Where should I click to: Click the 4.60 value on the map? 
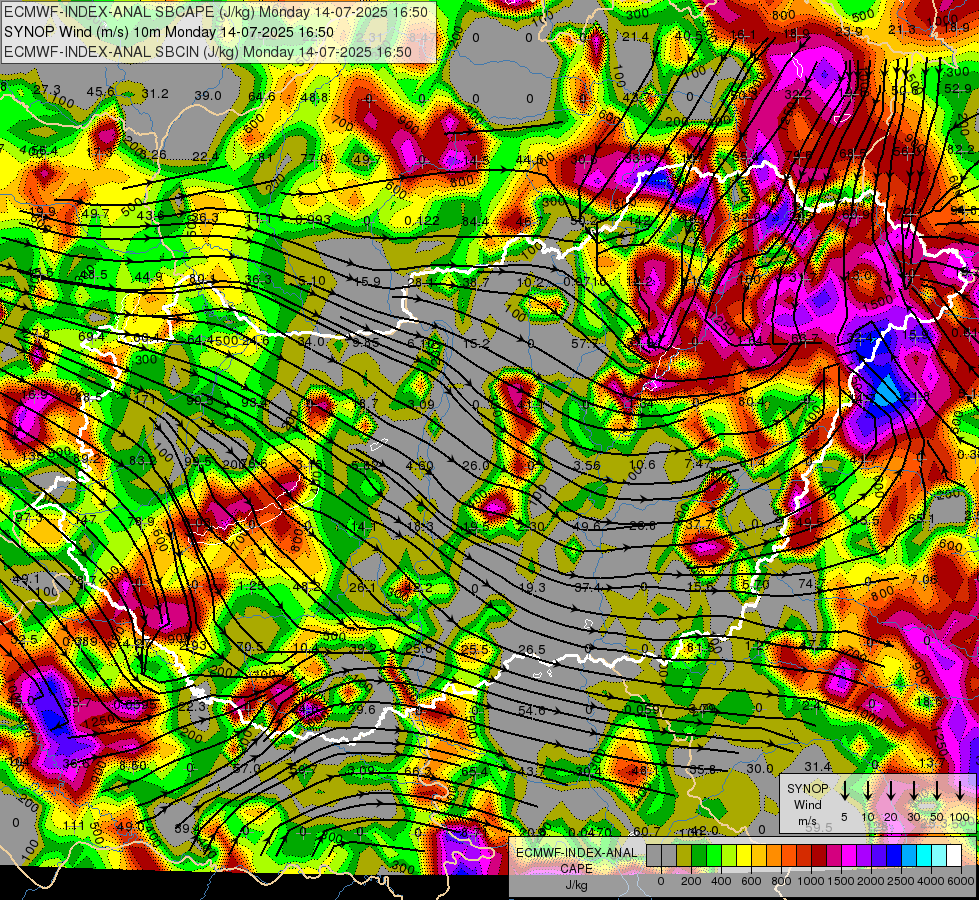420,465
